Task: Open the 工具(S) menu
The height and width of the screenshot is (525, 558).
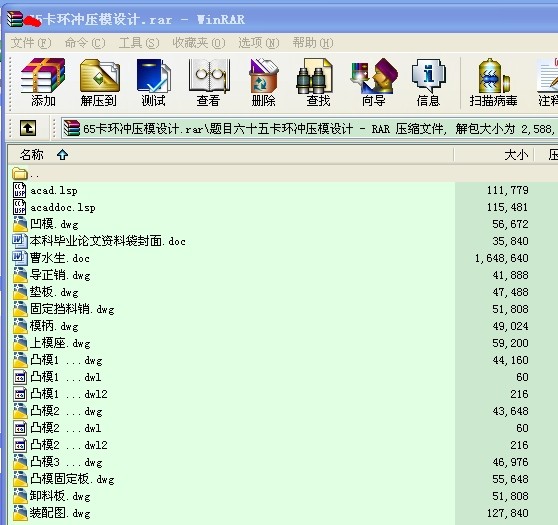Action: 139,43
